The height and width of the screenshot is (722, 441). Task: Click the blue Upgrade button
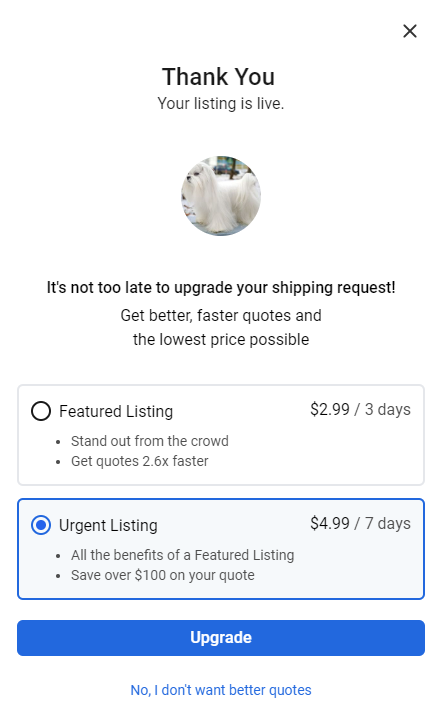coord(221,638)
